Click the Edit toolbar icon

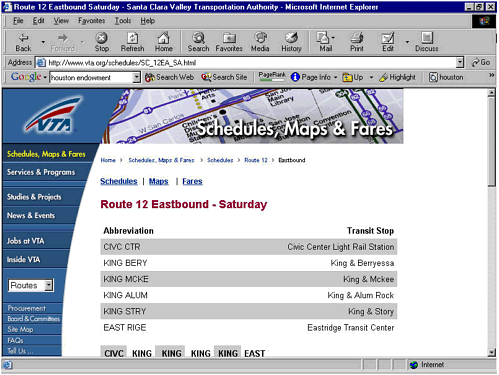point(388,42)
